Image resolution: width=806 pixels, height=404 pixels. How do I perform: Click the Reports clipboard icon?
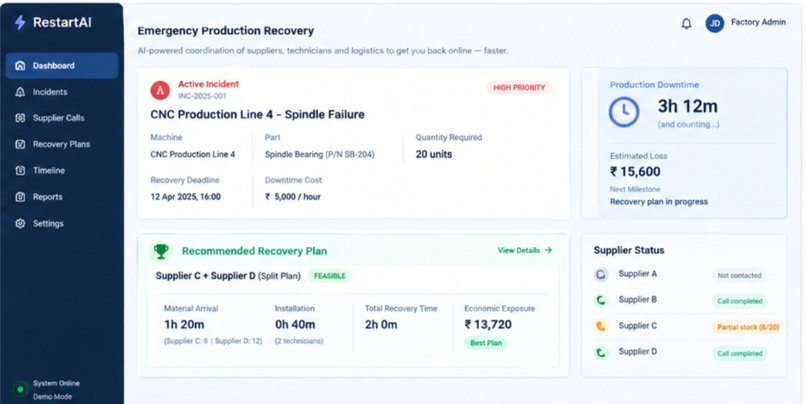pyautogui.click(x=20, y=197)
